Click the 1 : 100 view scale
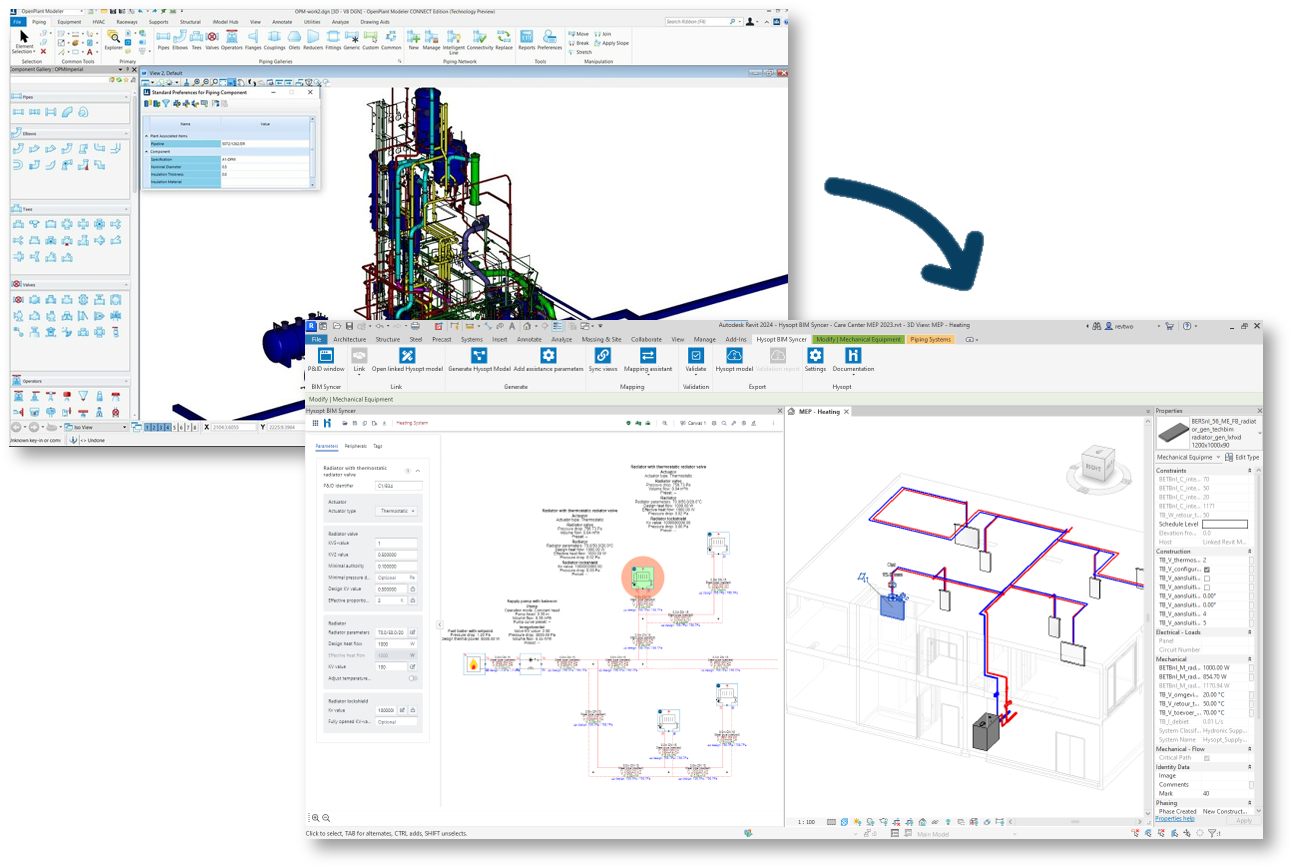 click(805, 822)
